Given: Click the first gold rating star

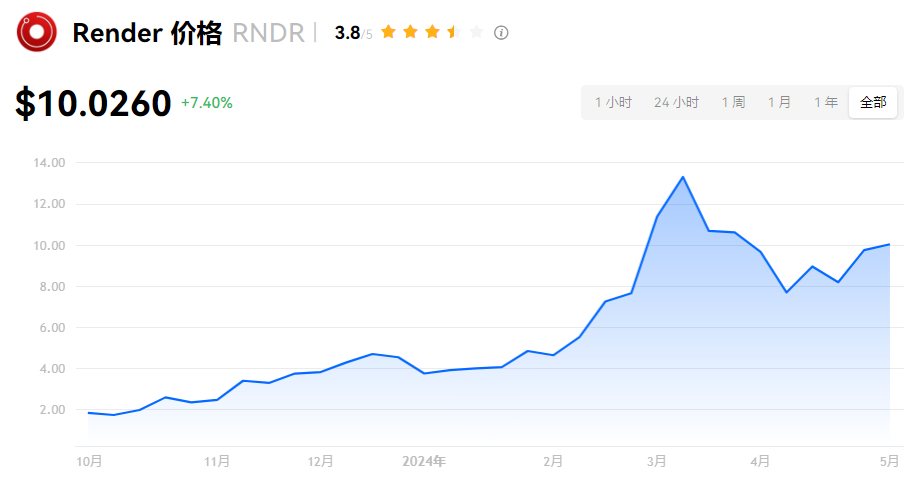Looking at the screenshot, I should (x=388, y=32).
